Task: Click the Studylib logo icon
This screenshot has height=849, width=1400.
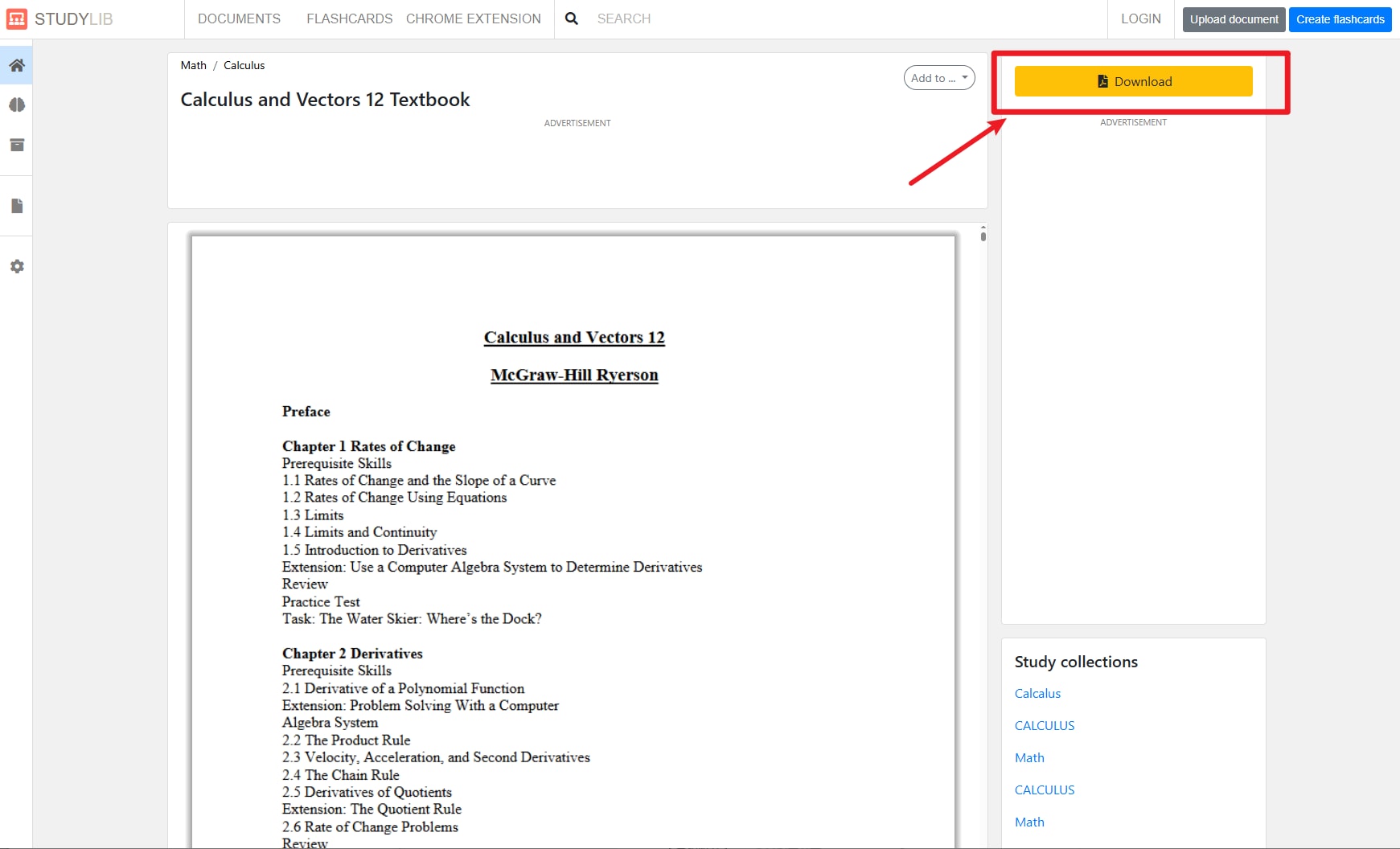Action: pyautogui.click(x=16, y=18)
